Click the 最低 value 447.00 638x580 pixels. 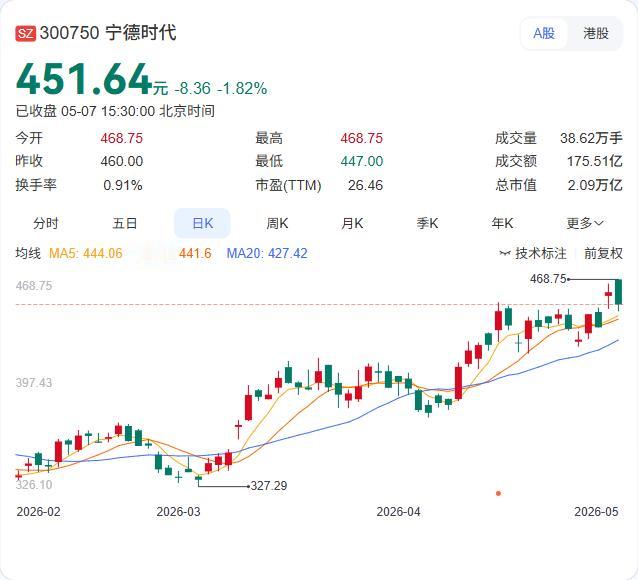point(362,161)
